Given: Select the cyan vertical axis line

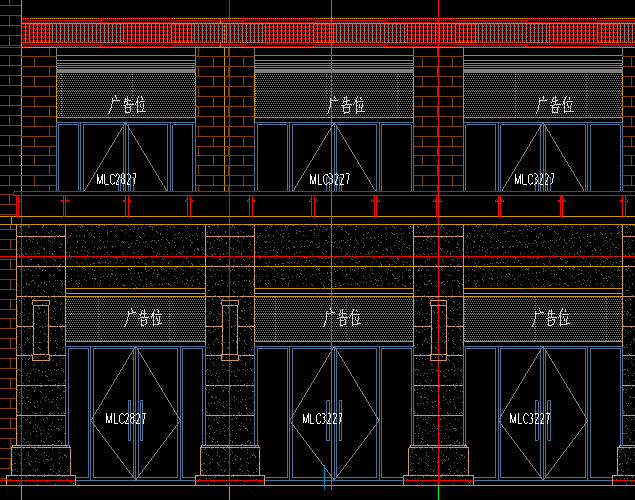Looking at the screenshot, I should coord(331,243).
